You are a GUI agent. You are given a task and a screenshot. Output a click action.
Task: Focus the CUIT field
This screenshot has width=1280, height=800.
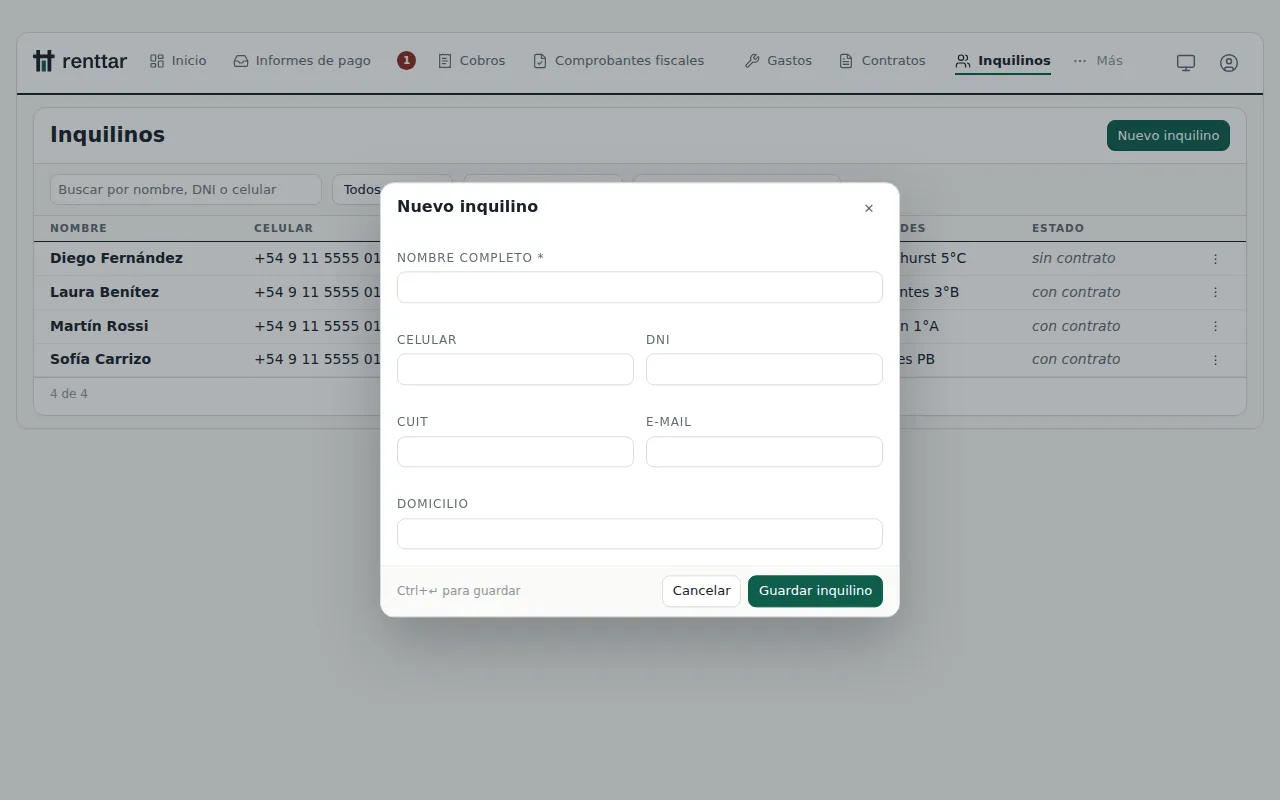[x=515, y=452]
